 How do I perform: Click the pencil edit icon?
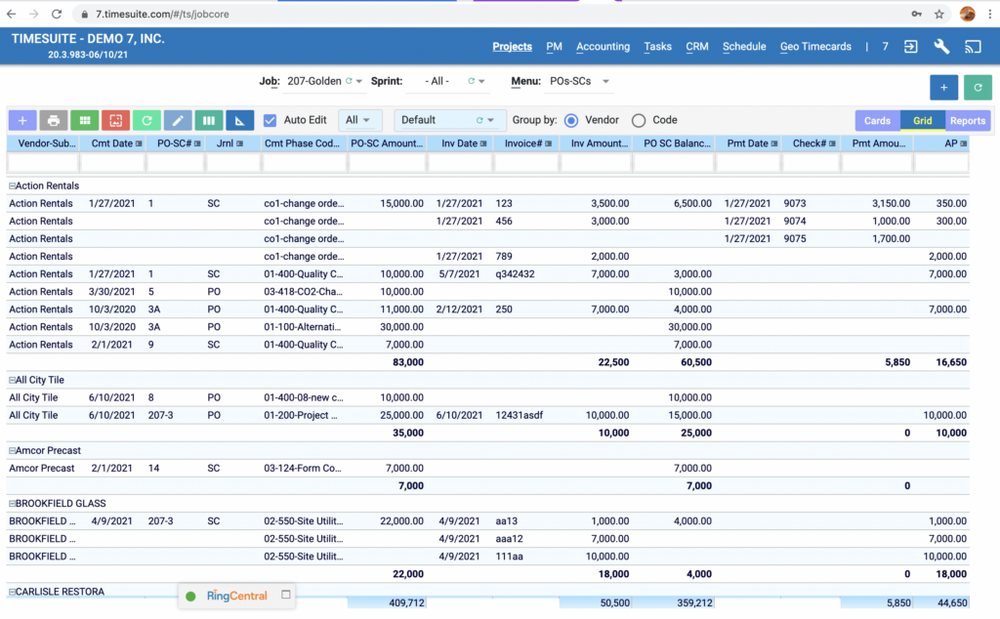(178, 120)
